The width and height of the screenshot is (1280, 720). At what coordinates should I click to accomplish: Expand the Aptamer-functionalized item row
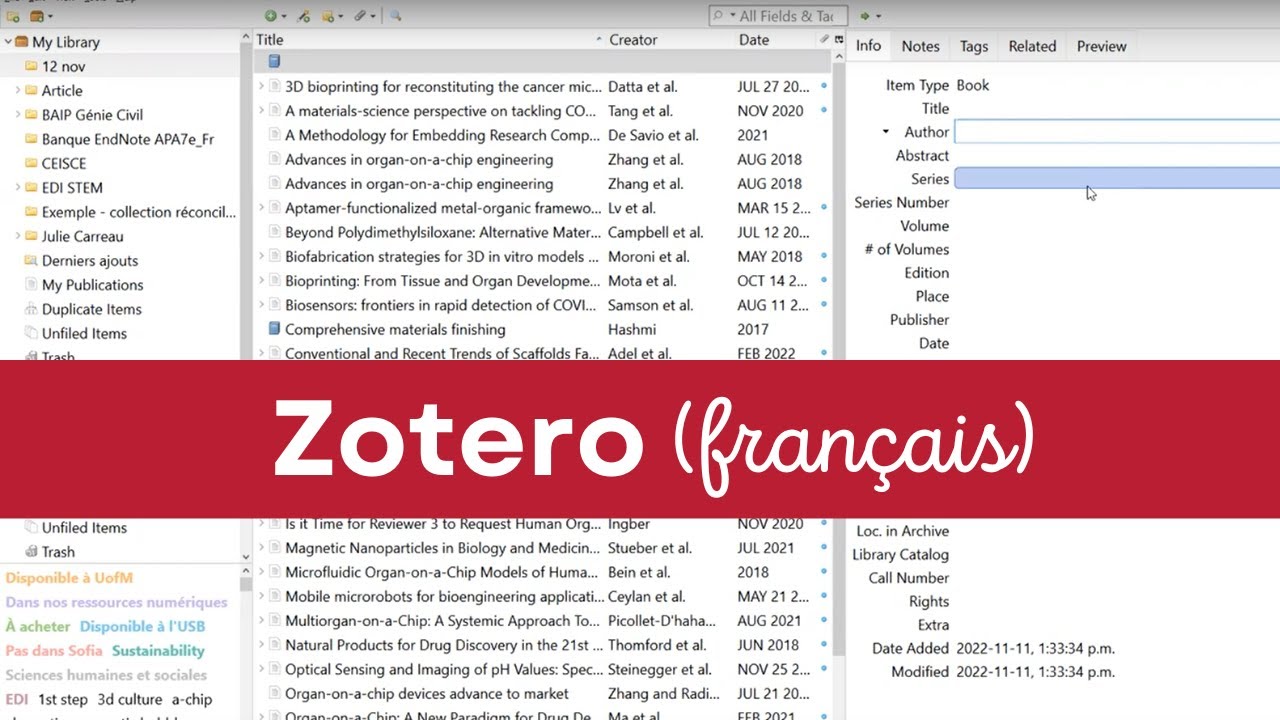[261, 208]
